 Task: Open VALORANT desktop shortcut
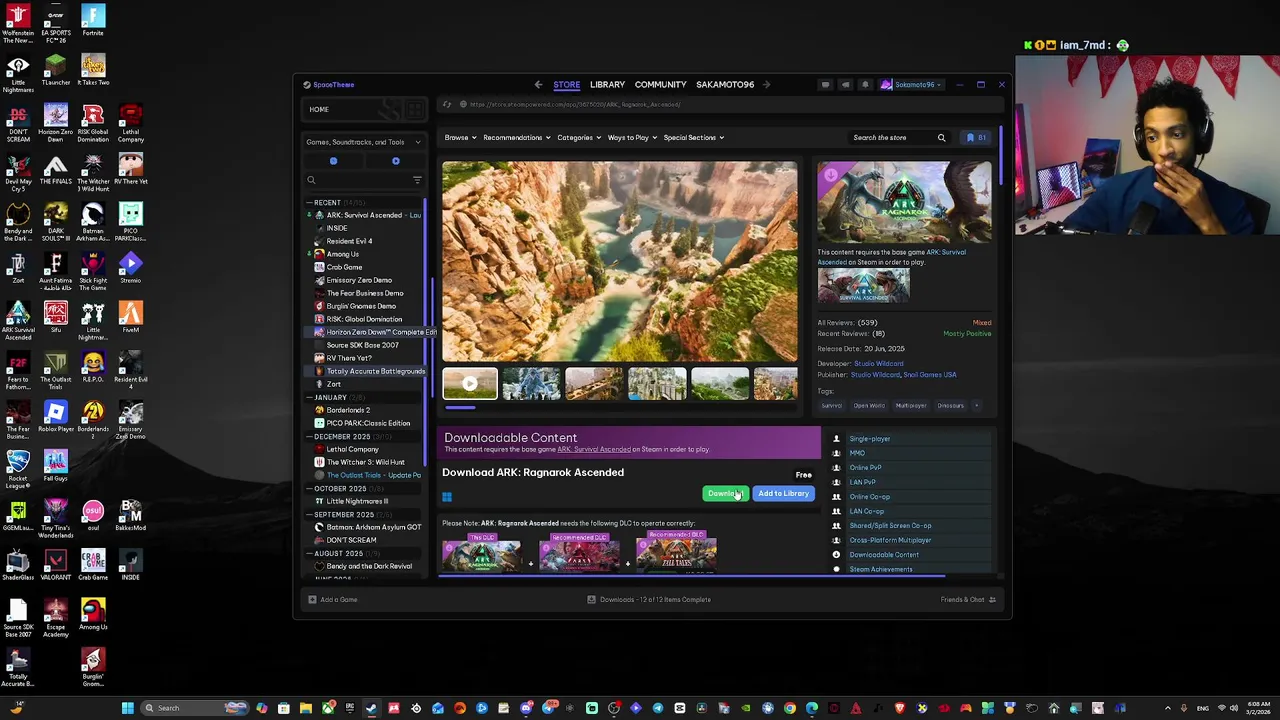pyautogui.click(x=55, y=564)
